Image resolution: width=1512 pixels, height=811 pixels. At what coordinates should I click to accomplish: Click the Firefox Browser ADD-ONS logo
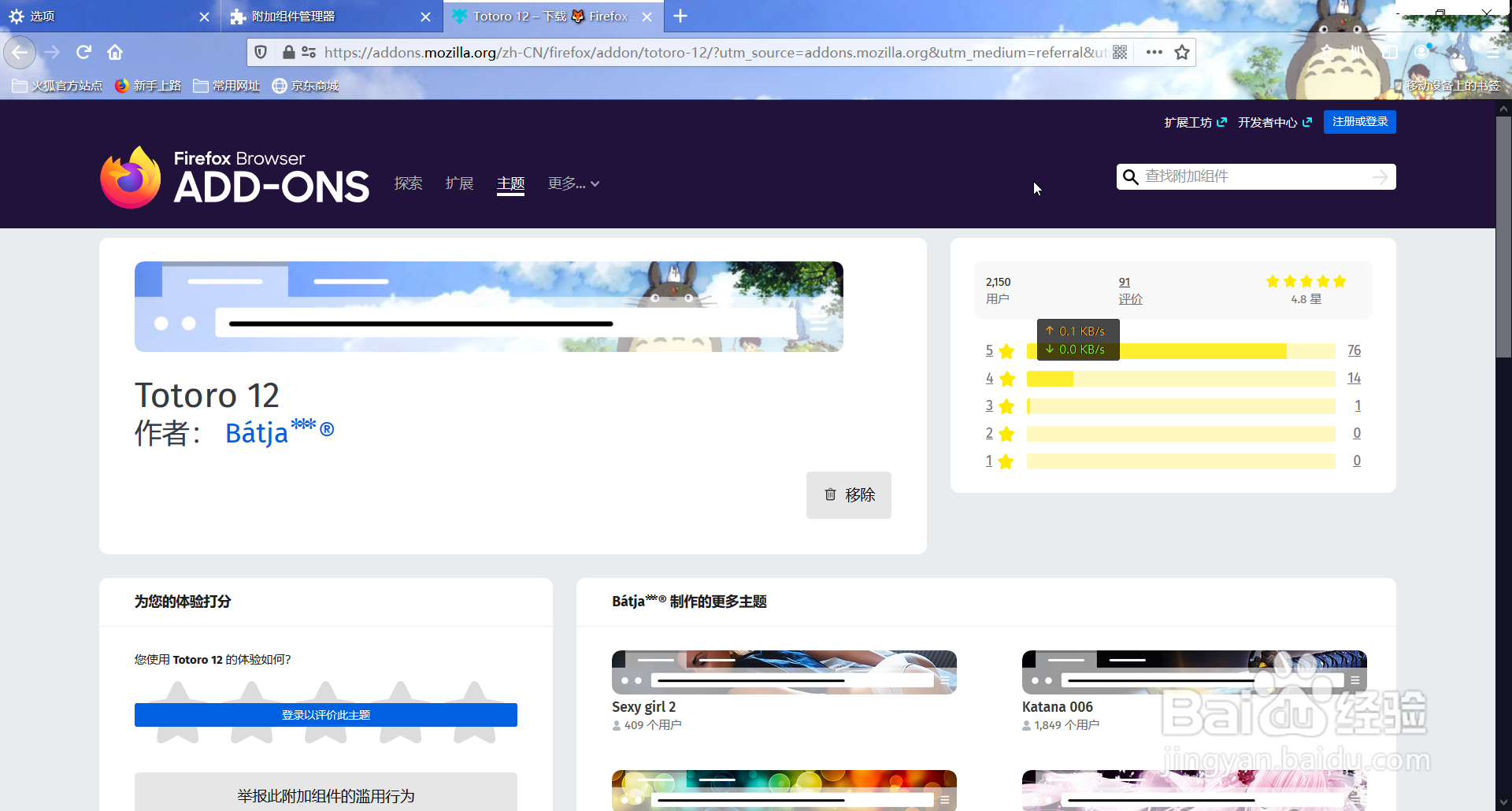click(235, 177)
